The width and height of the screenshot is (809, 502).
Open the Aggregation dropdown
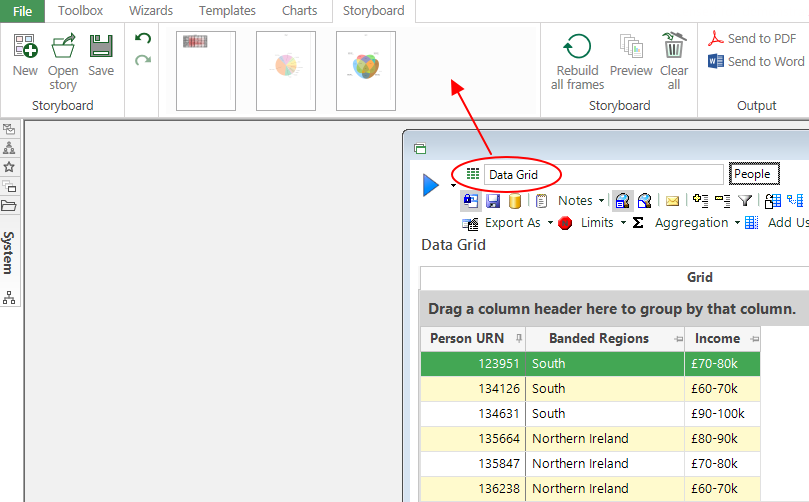point(737,223)
